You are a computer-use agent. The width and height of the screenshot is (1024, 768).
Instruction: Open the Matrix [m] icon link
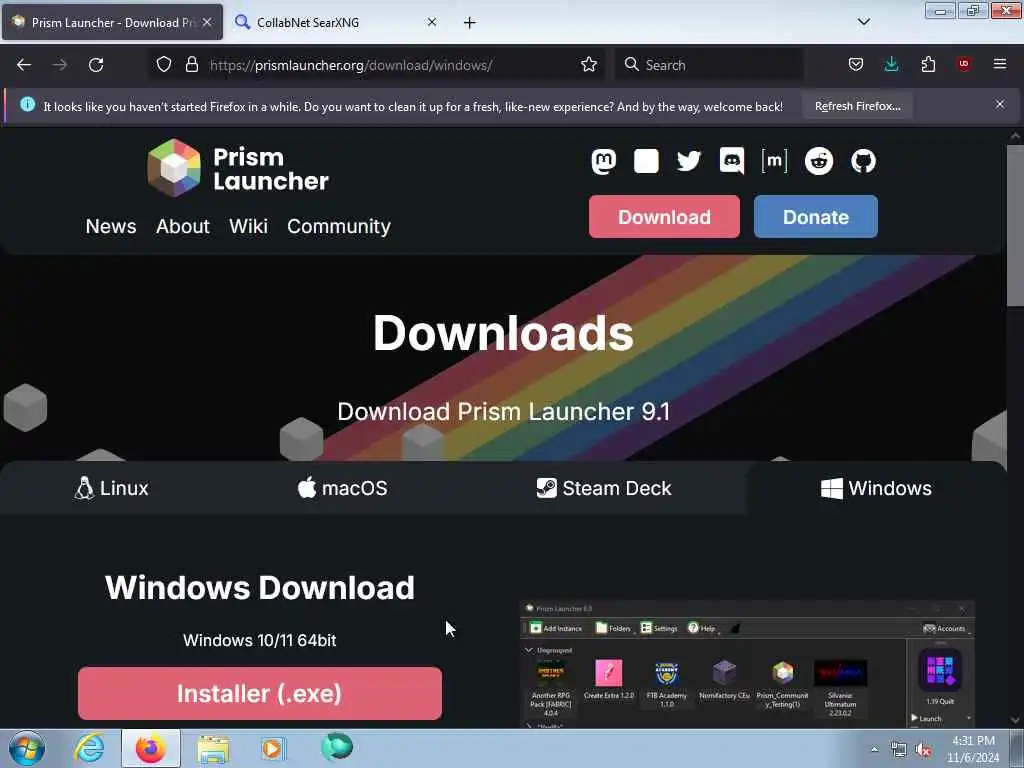click(x=775, y=161)
